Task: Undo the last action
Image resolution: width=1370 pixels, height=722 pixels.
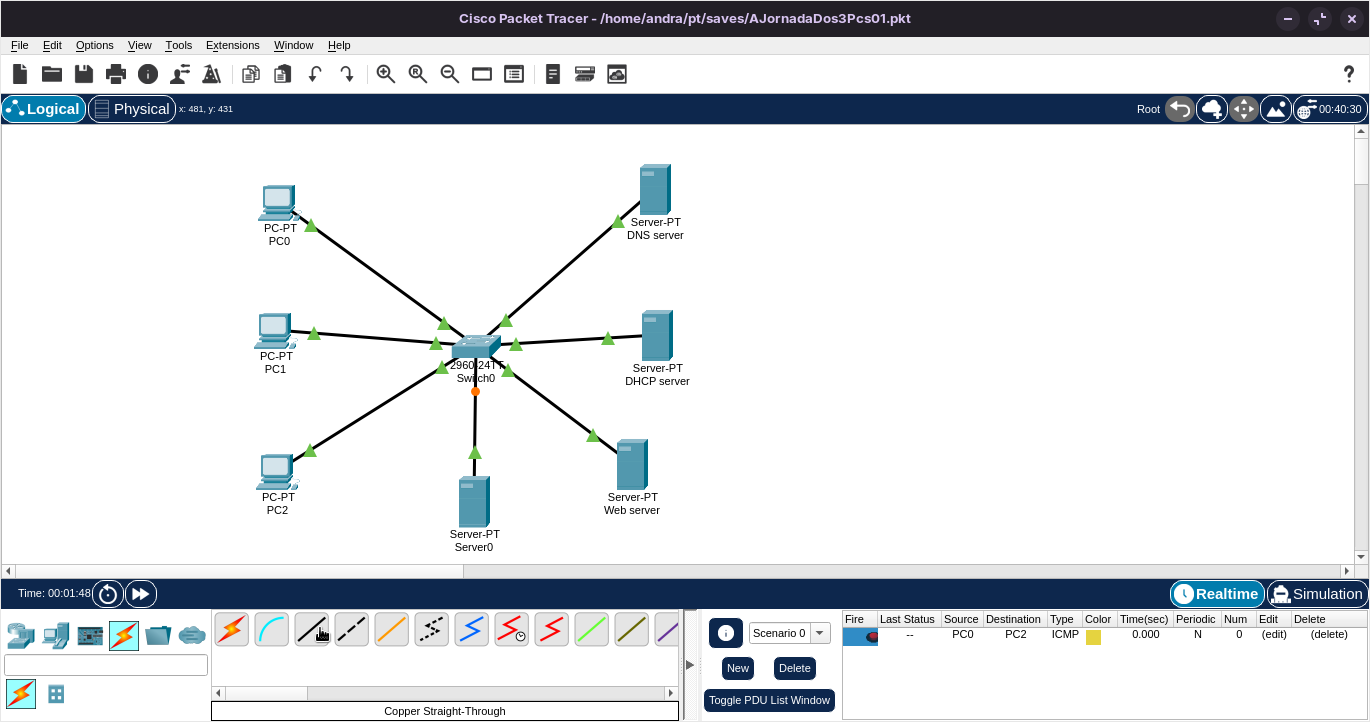Action: 315,74
